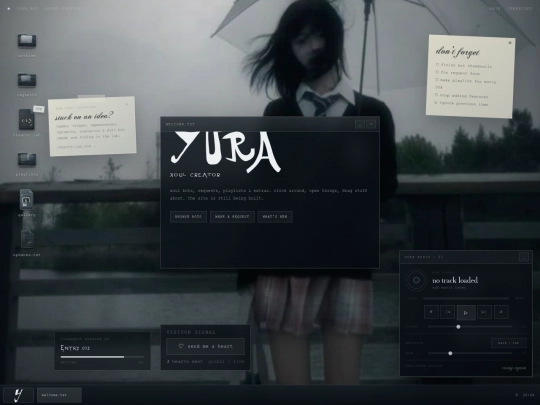
Task: Play the track in audio player
Action: click(466, 312)
